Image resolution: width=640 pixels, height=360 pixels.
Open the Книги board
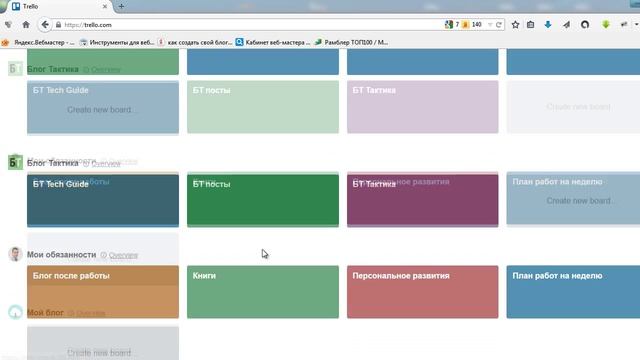click(263, 291)
